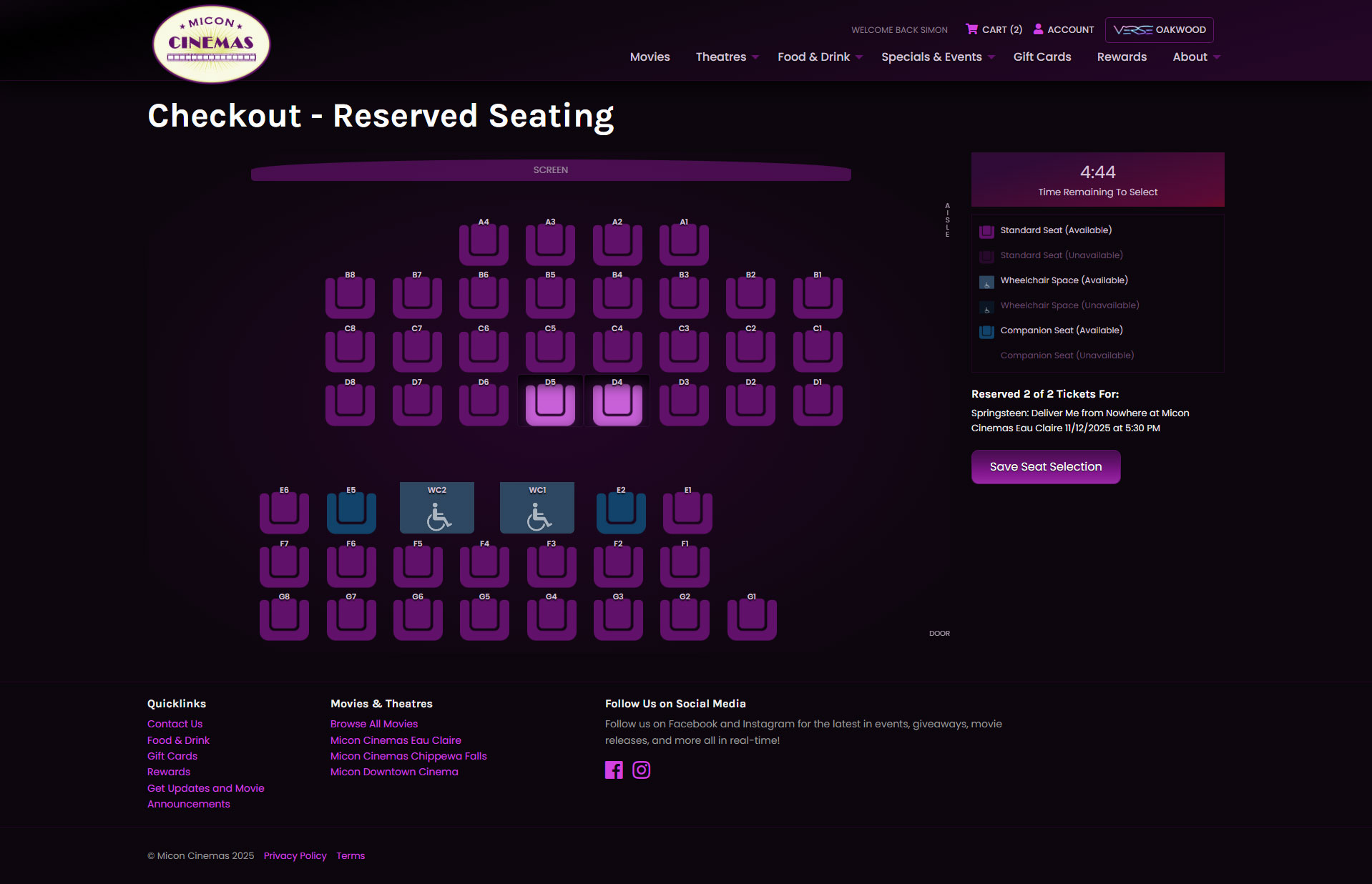Deselect the selected seat D5

pos(550,403)
